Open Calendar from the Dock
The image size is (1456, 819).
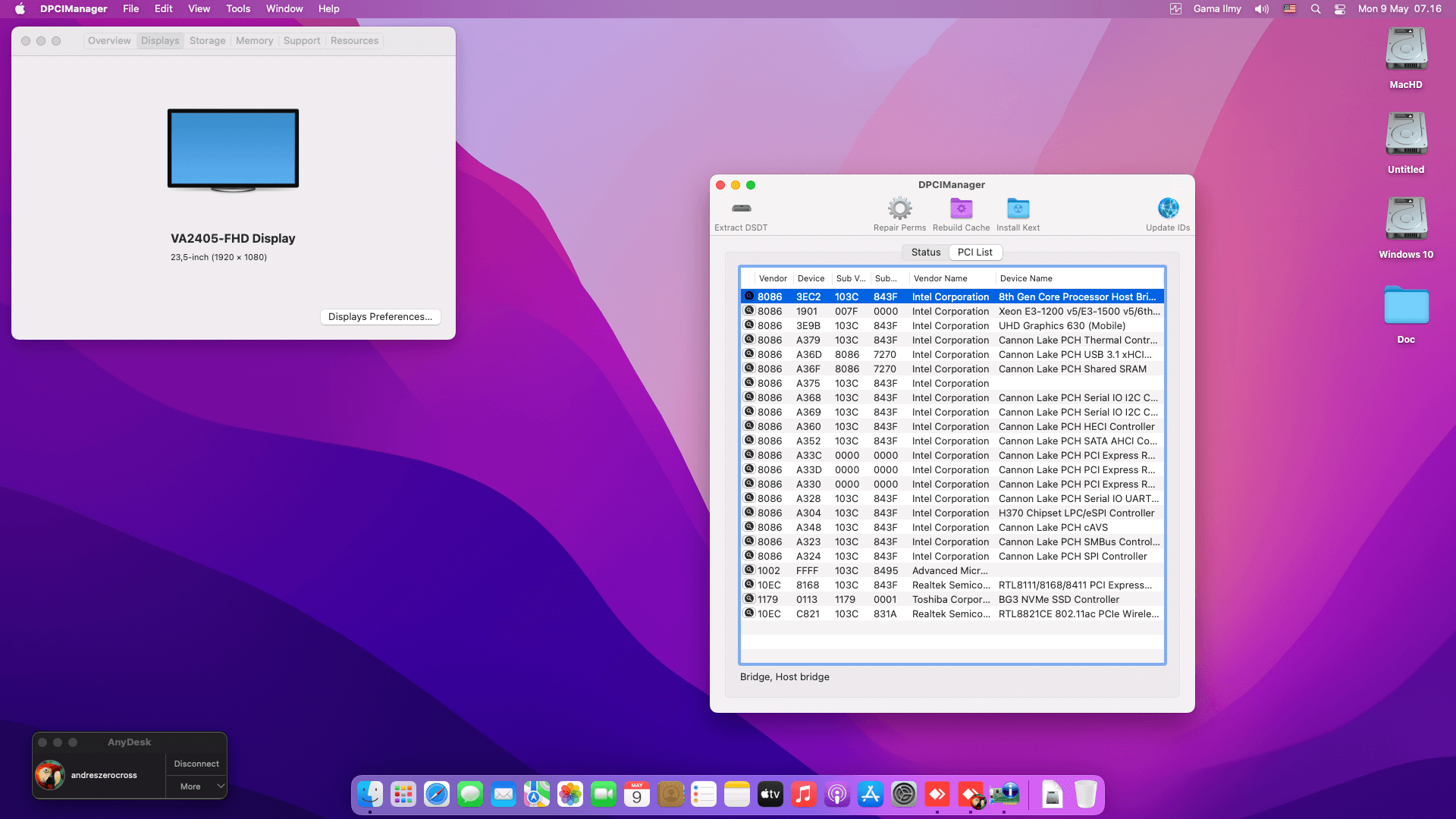click(x=637, y=794)
